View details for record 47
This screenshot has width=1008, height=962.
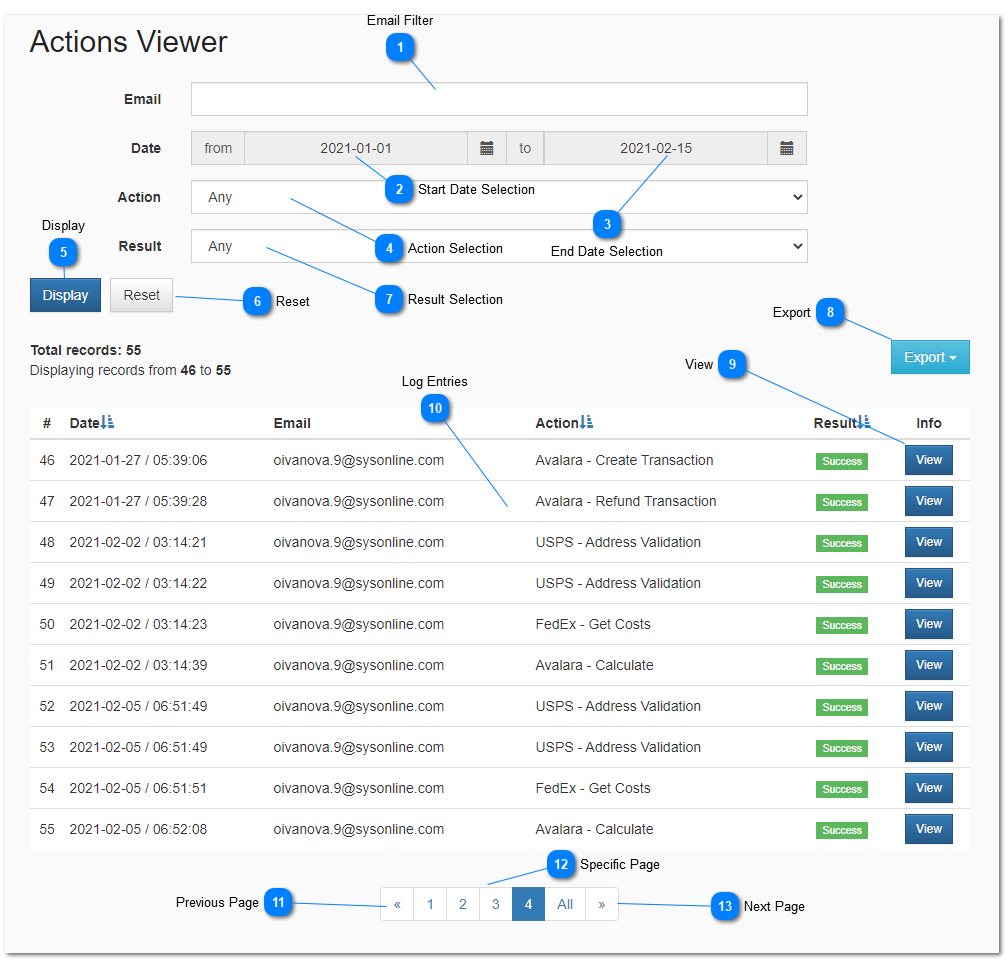pyautogui.click(x=928, y=502)
